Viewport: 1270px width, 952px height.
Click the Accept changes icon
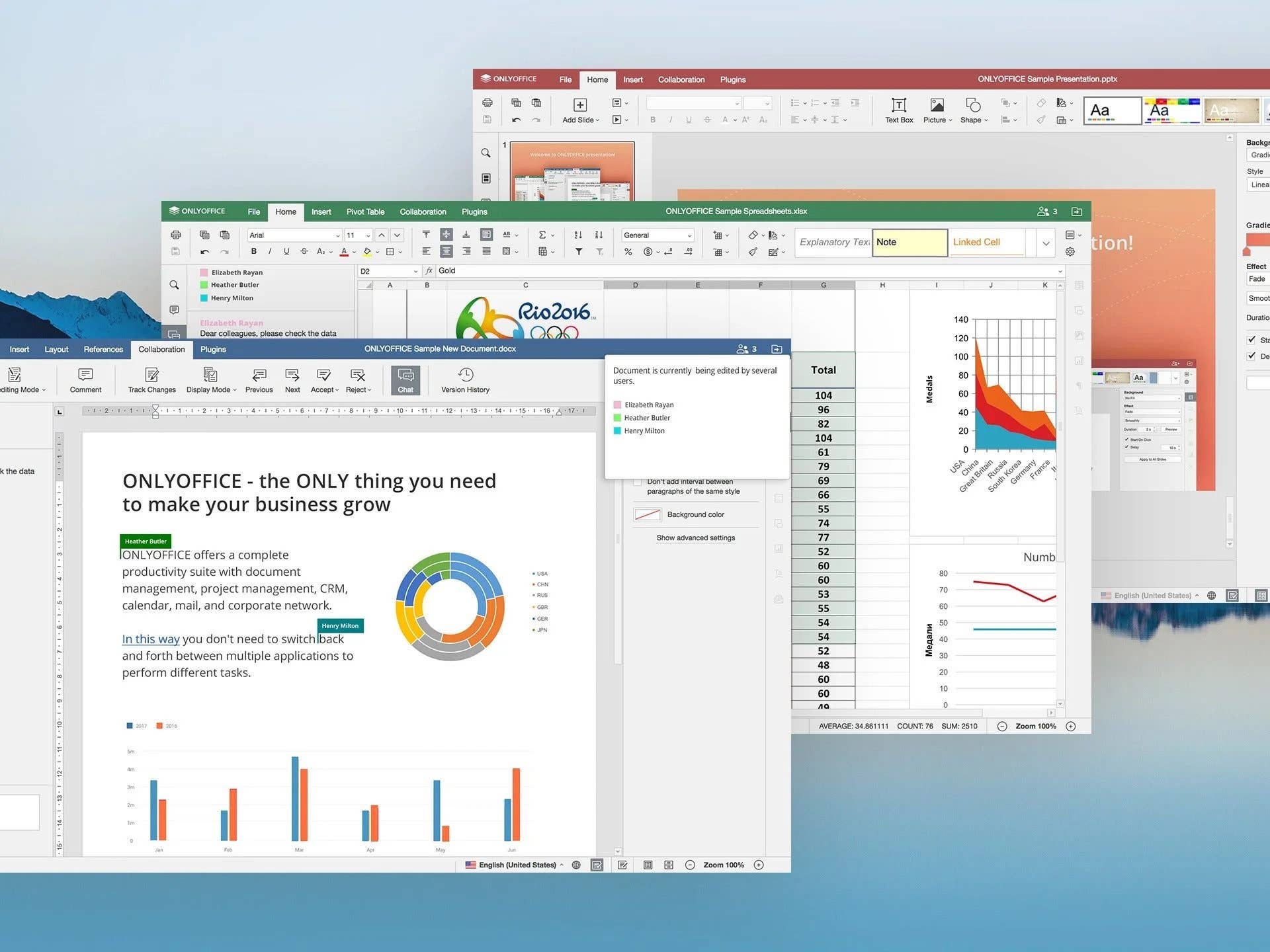click(323, 376)
